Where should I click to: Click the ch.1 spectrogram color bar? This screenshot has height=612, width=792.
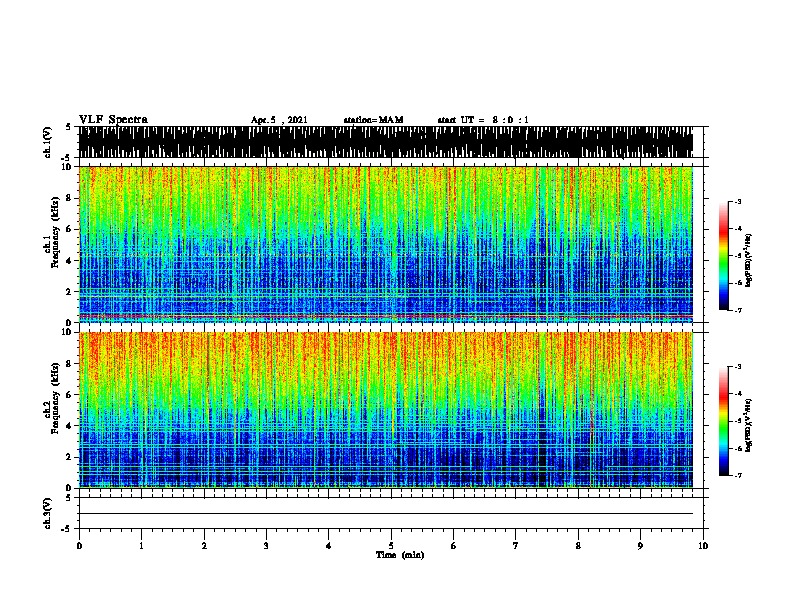[x=724, y=256]
